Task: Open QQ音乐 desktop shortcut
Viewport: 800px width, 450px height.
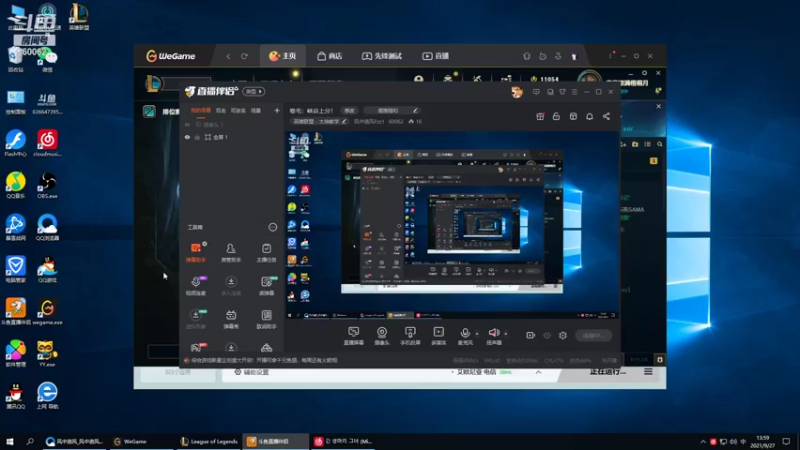Action: click(x=16, y=186)
